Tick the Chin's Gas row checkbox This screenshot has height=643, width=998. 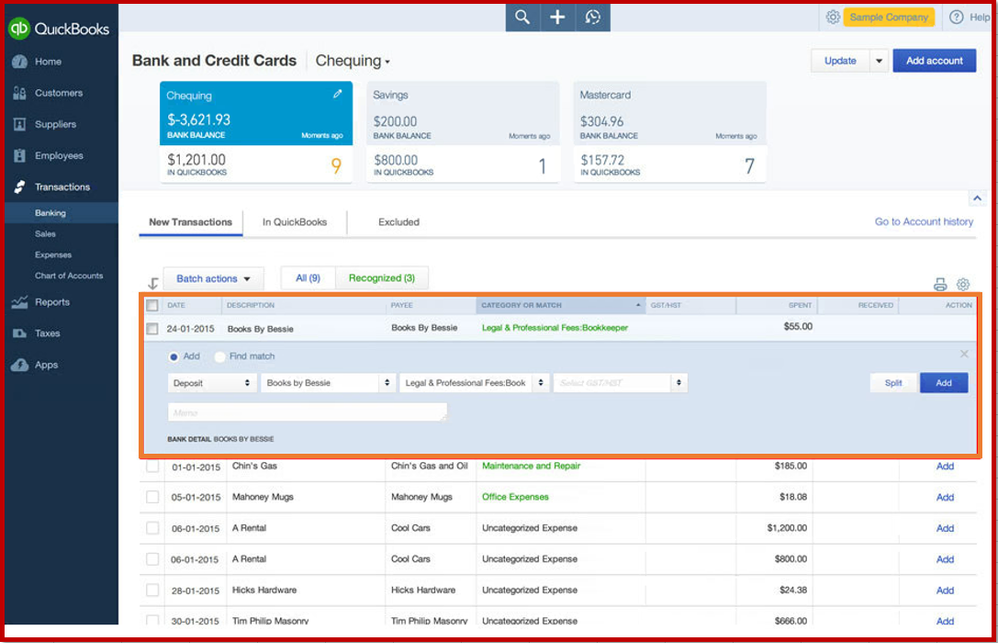(x=152, y=466)
